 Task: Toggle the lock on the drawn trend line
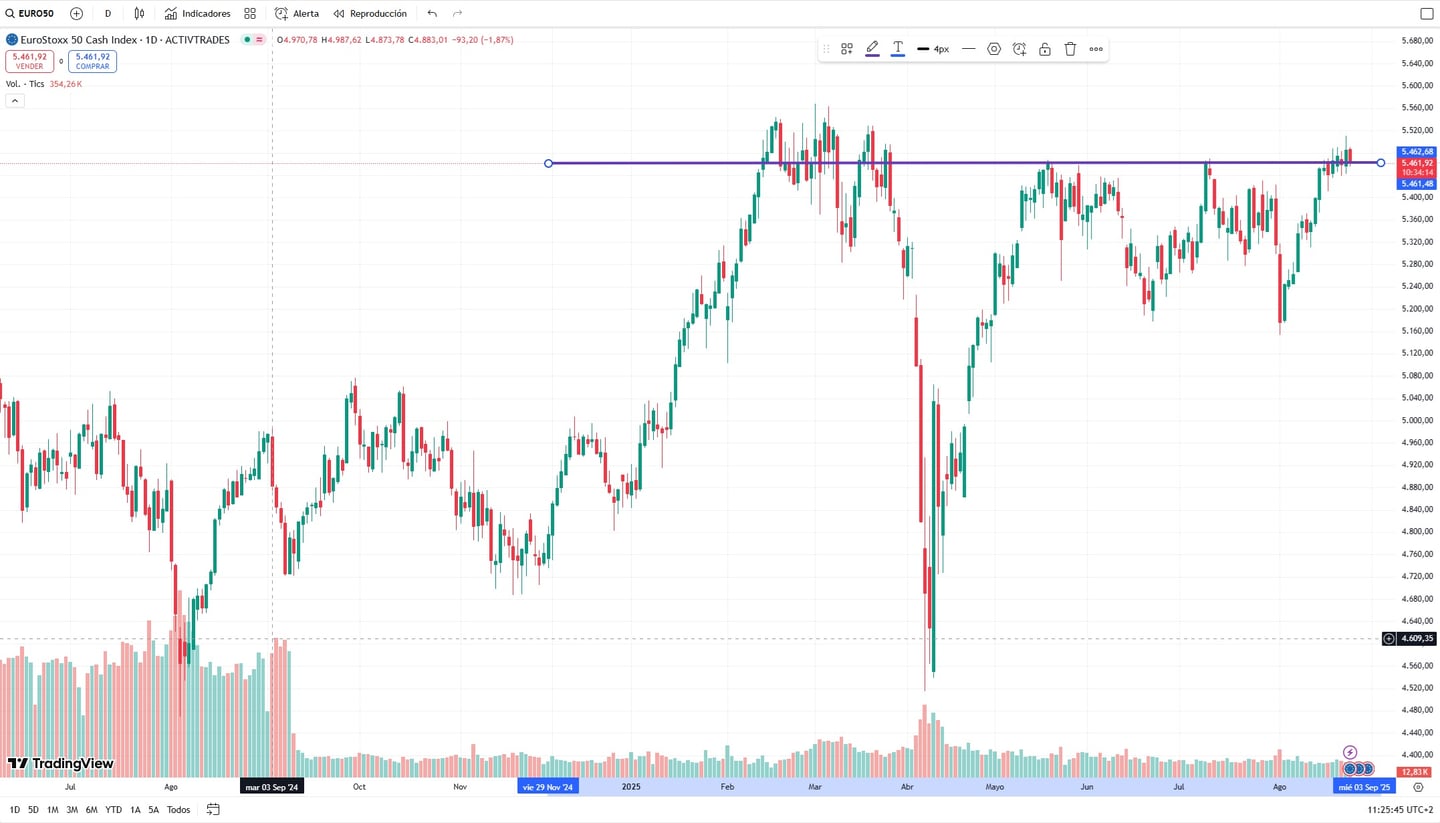coord(1045,48)
